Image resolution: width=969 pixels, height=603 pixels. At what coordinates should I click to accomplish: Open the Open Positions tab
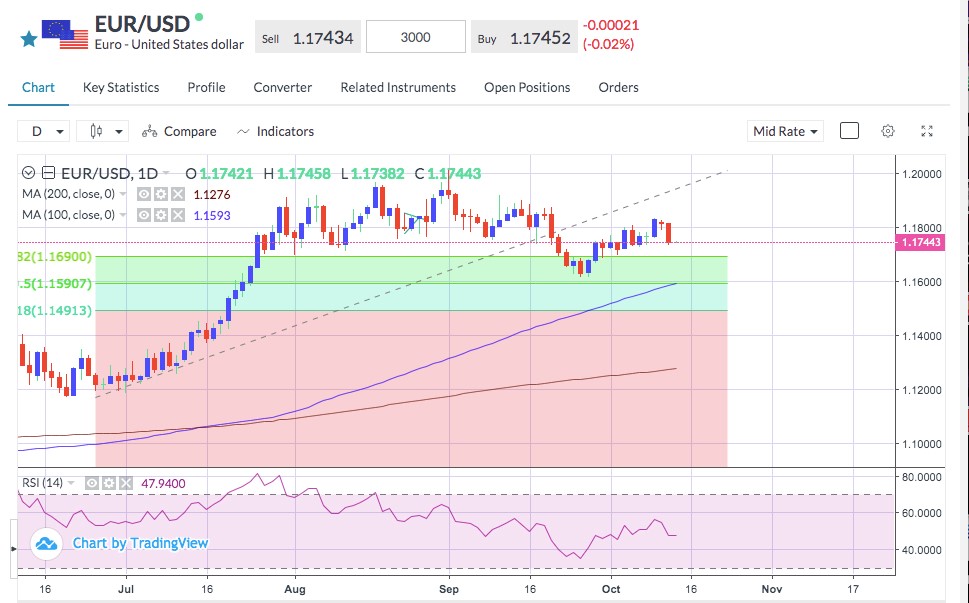point(527,87)
